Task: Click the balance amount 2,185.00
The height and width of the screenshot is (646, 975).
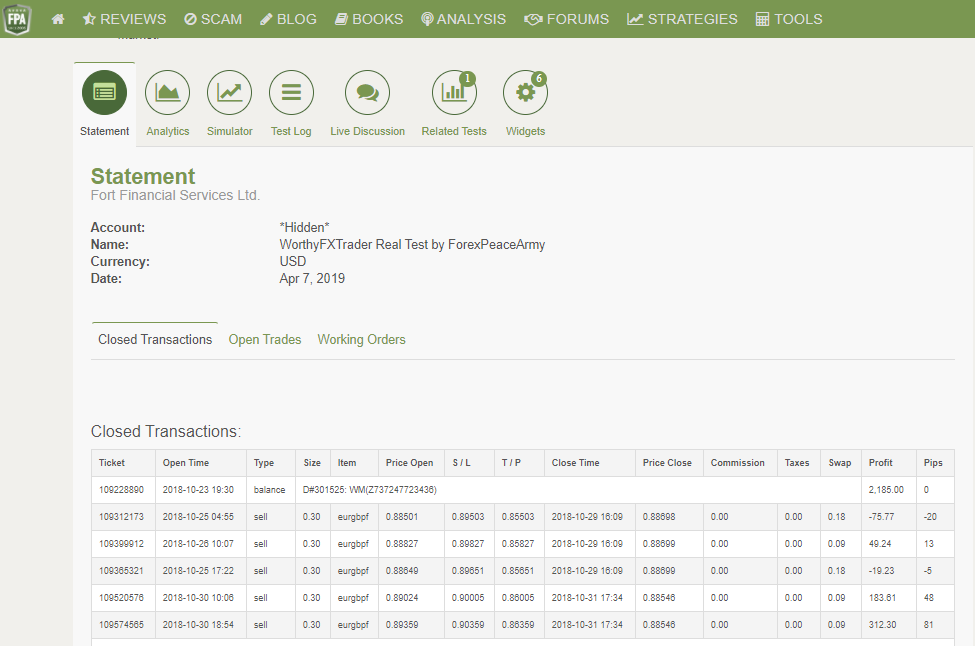Action: pos(886,490)
